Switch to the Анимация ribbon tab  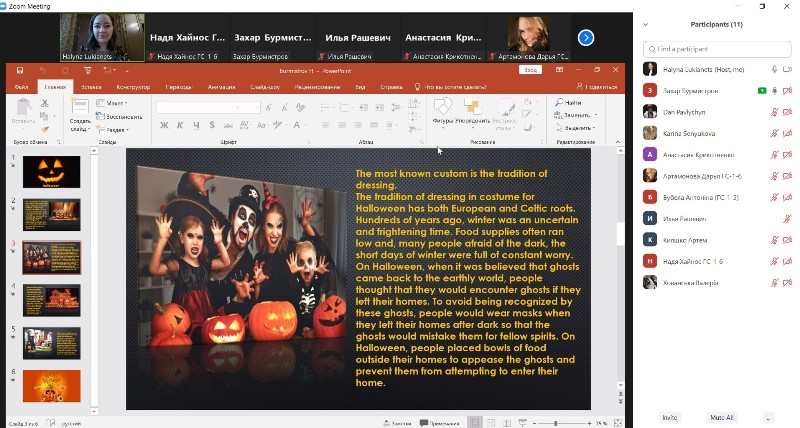click(x=222, y=87)
